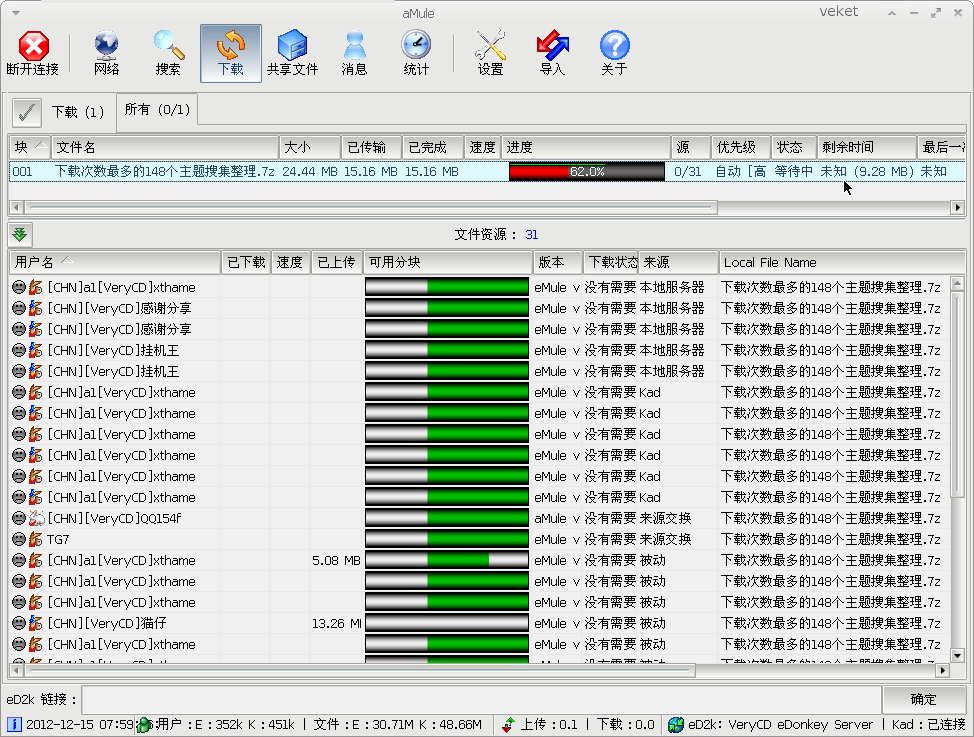Click the Kad: 已连接 status text
The image size is (974, 737).
(x=928, y=725)
